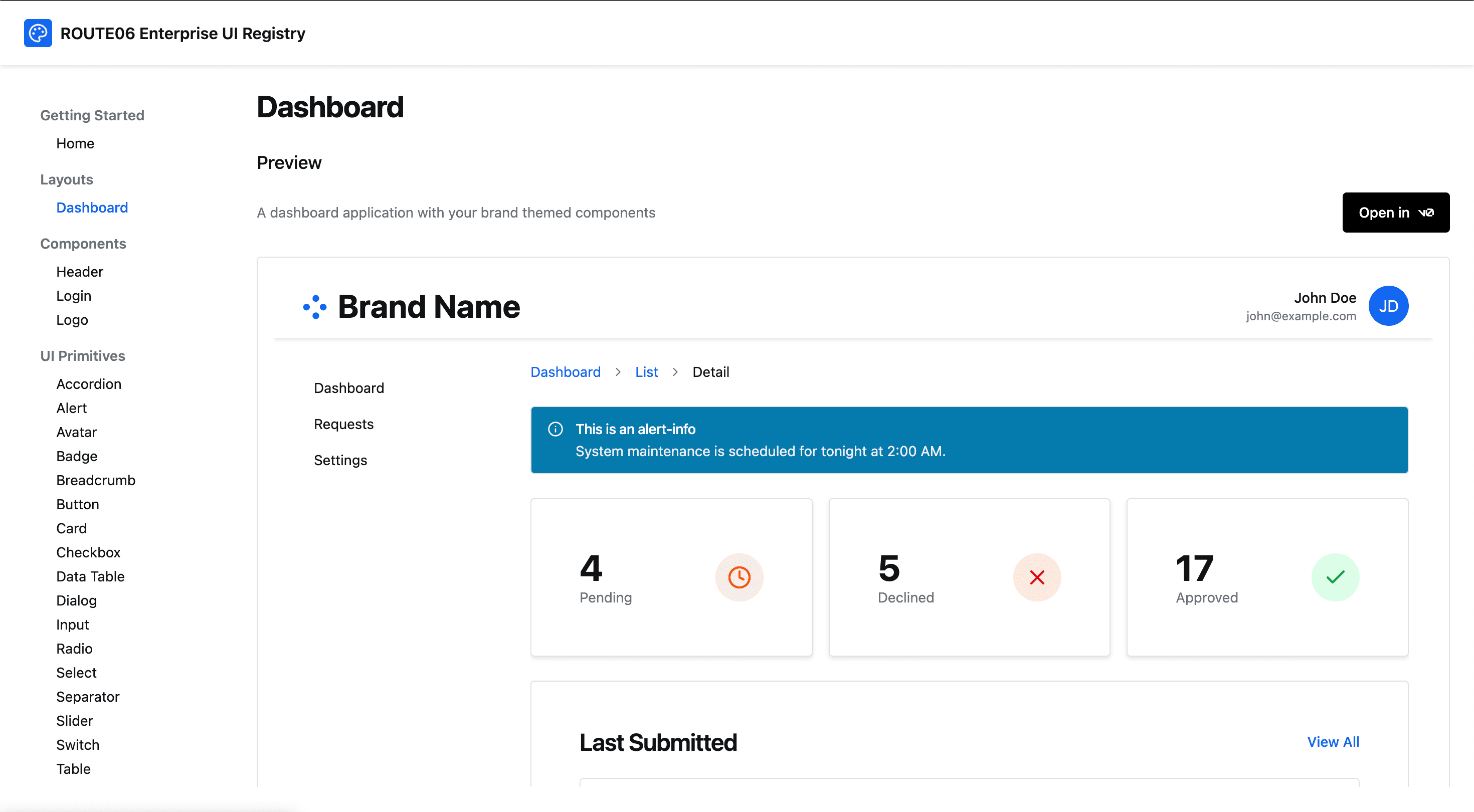This screenshot has height=812, width=1474.
Task: Click the Approved green checkmark icon
Action: point(1335,577)
